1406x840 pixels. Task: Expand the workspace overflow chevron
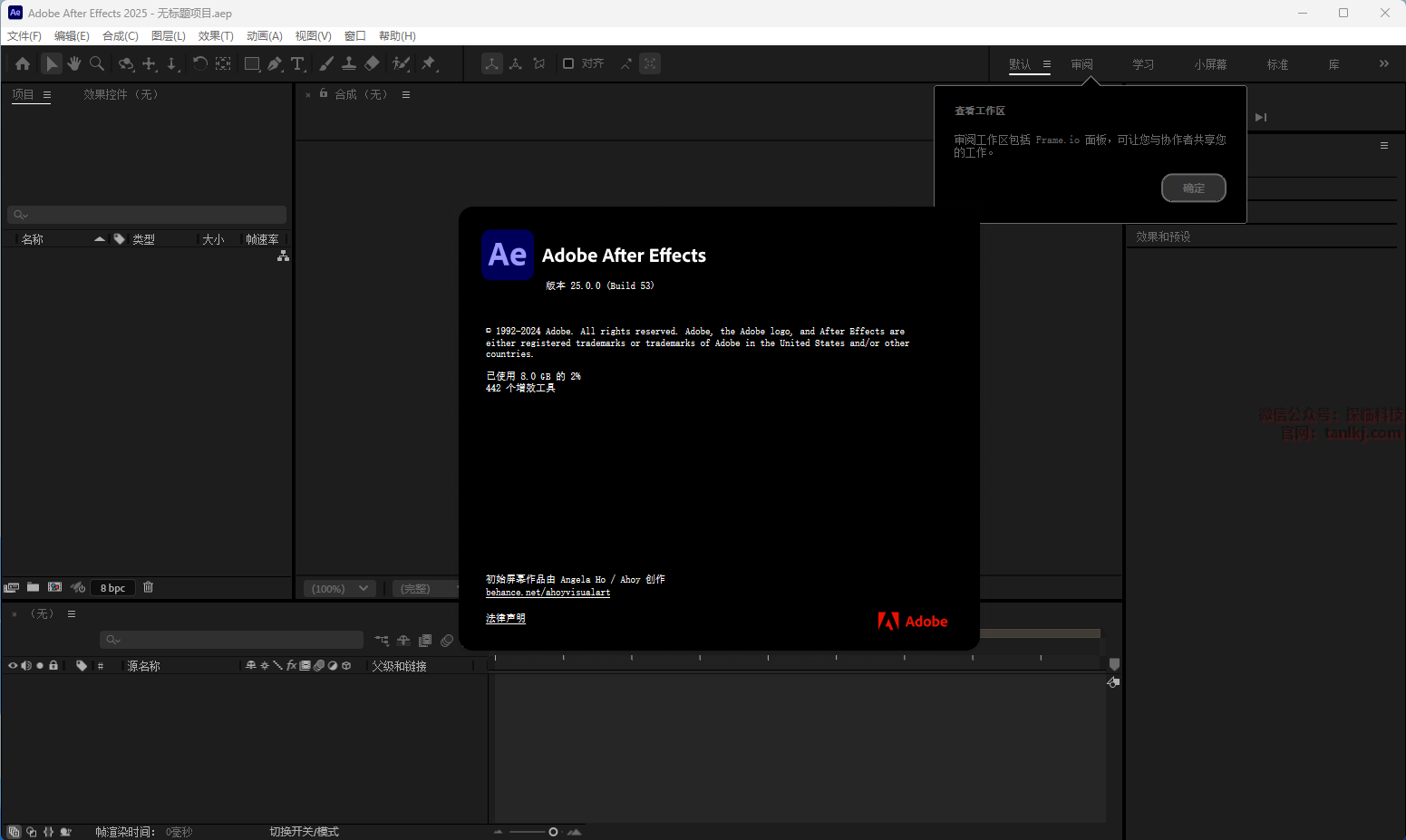pyautogui.click(x=1383, y=64)
